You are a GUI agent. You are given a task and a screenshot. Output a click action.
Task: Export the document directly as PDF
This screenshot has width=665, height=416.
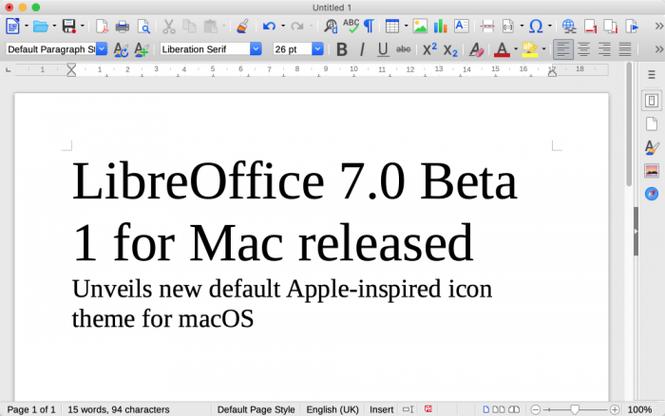(102, 26)
